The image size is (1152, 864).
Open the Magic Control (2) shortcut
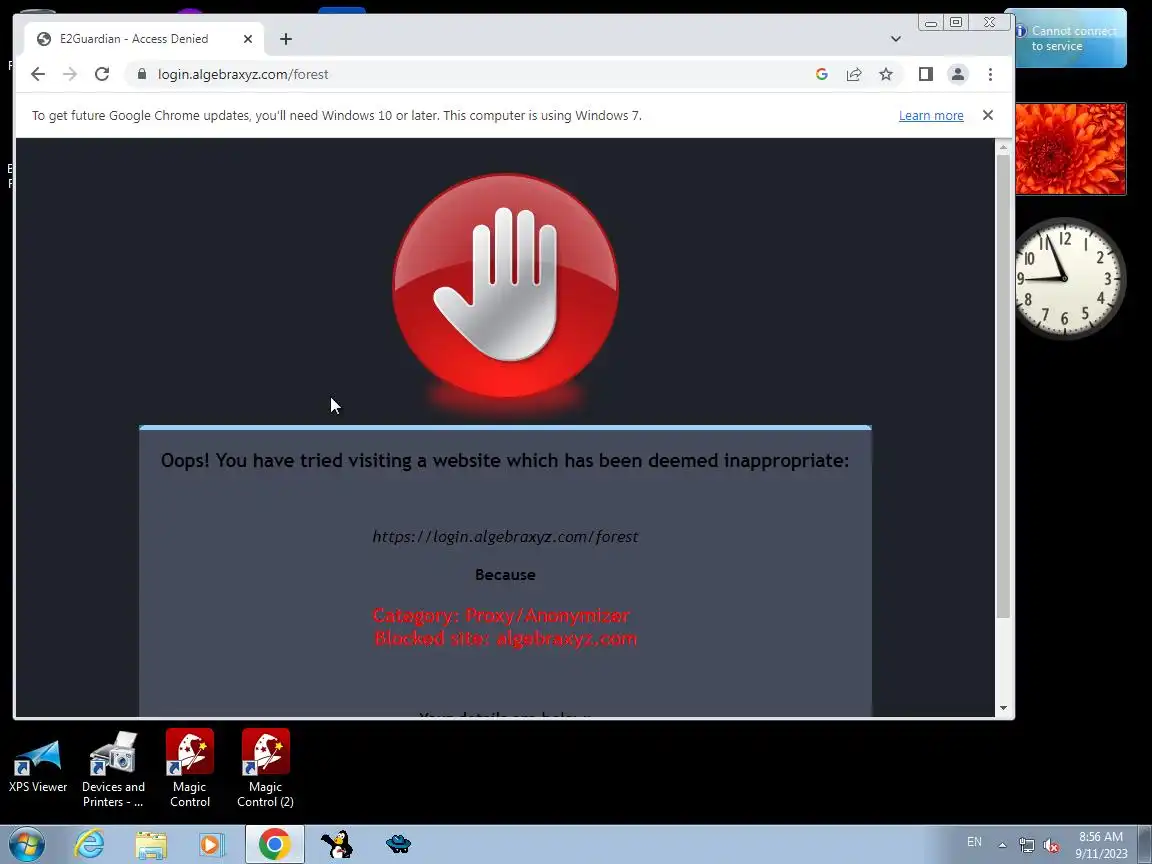click(265, 769)
